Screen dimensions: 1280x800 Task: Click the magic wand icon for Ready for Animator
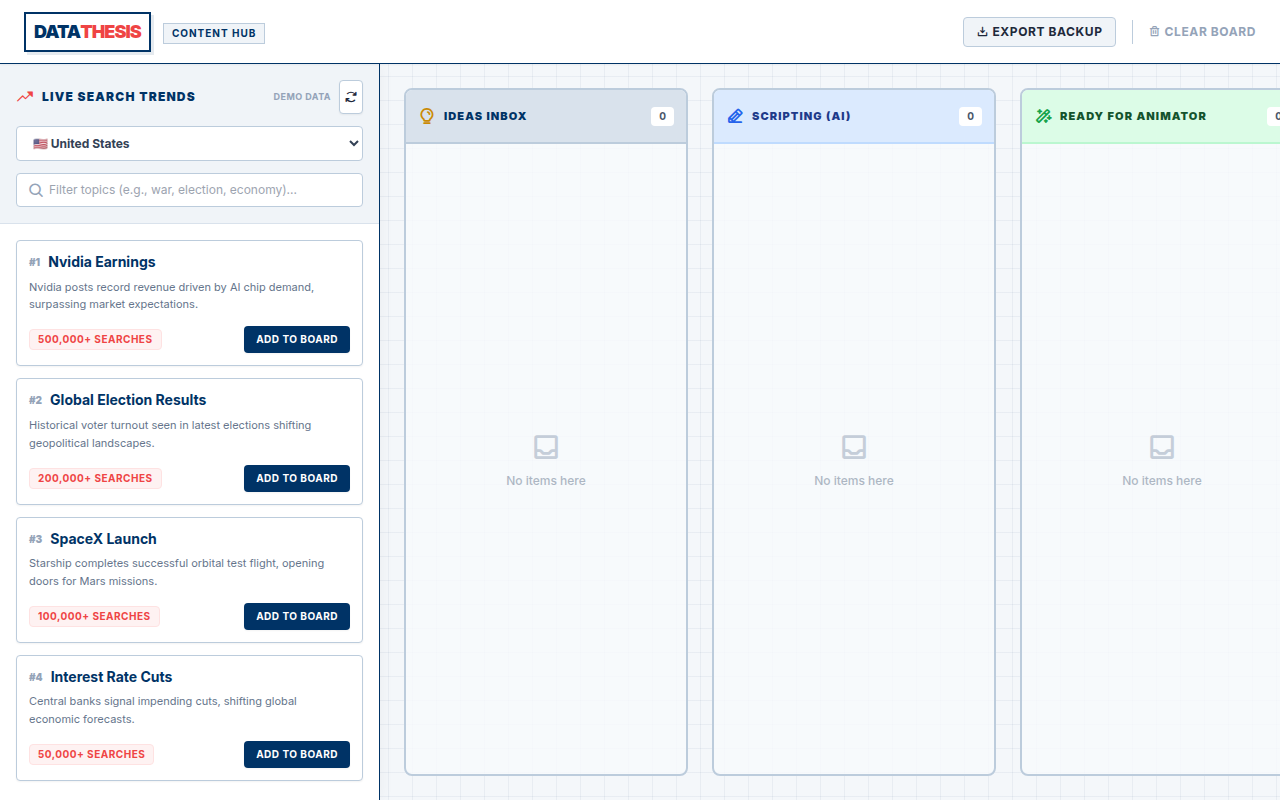tap(1043, 116)
